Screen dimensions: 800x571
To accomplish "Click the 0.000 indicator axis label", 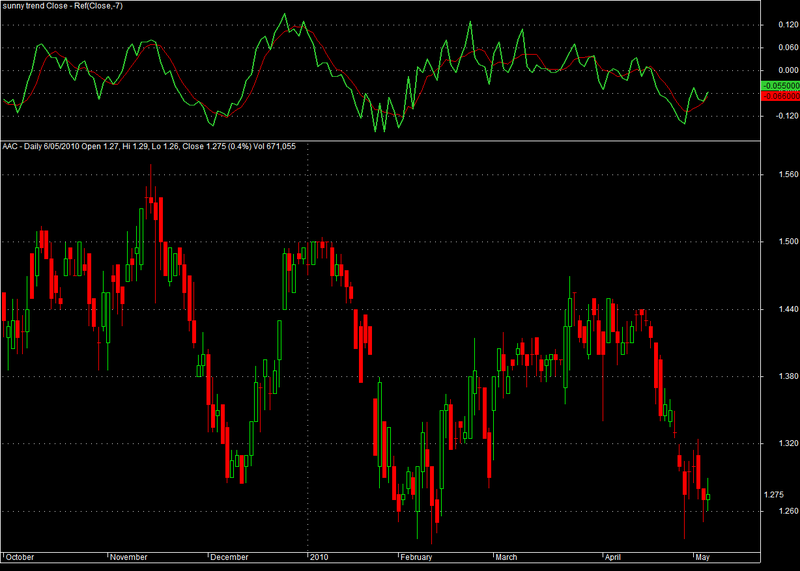I will point(788,70).
